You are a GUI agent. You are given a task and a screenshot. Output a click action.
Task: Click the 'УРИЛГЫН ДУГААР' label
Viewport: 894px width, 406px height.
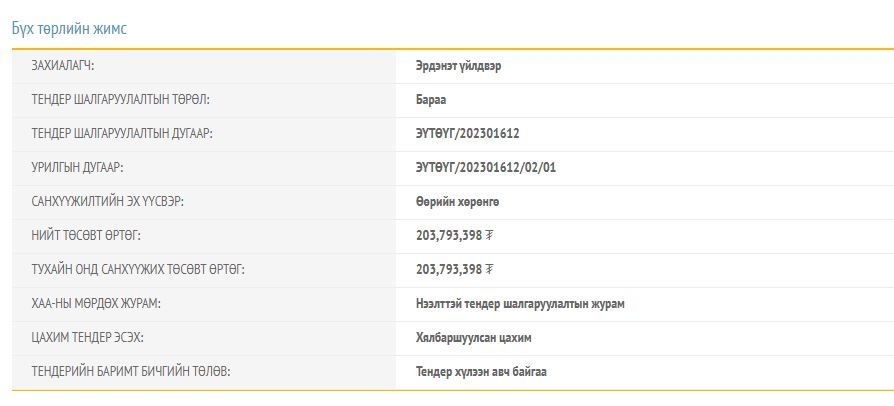point(77,168)
